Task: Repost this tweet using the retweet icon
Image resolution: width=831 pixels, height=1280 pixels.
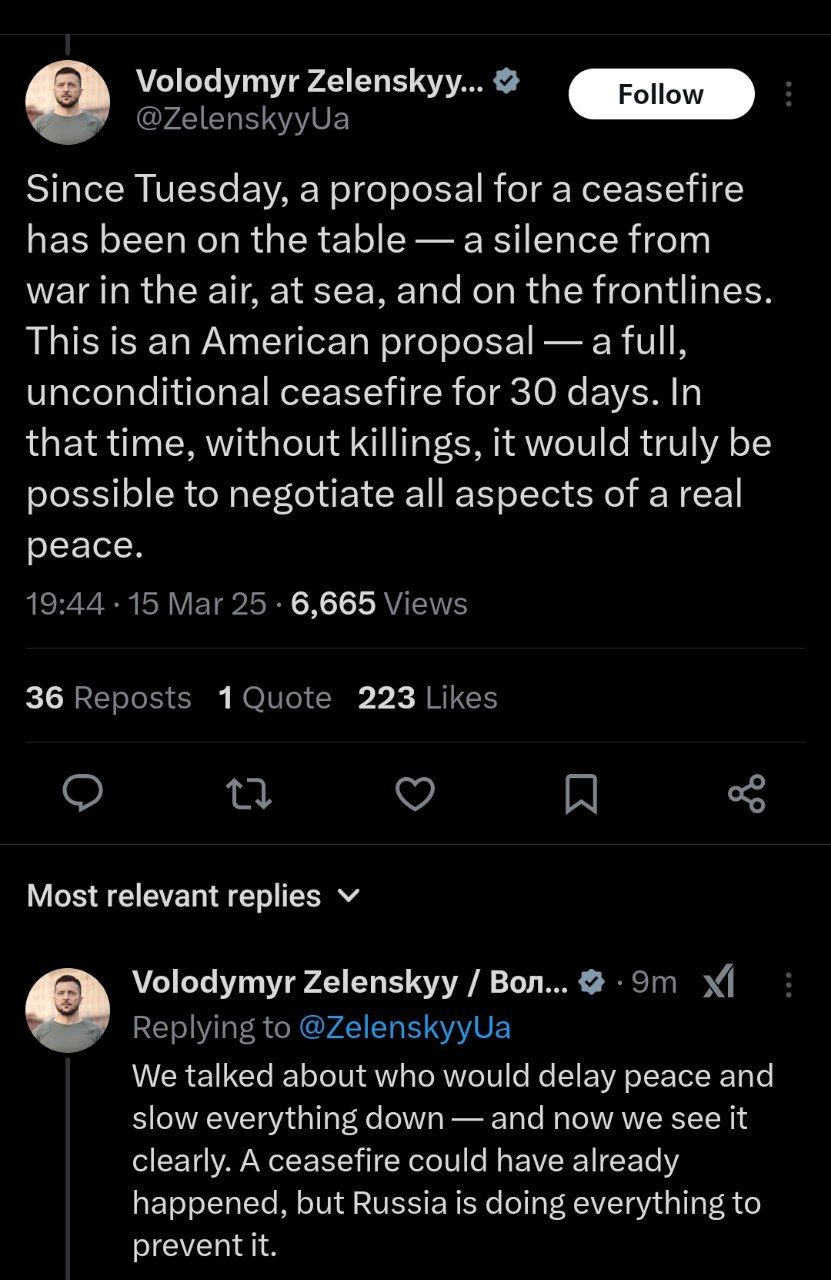Action: 249,794
